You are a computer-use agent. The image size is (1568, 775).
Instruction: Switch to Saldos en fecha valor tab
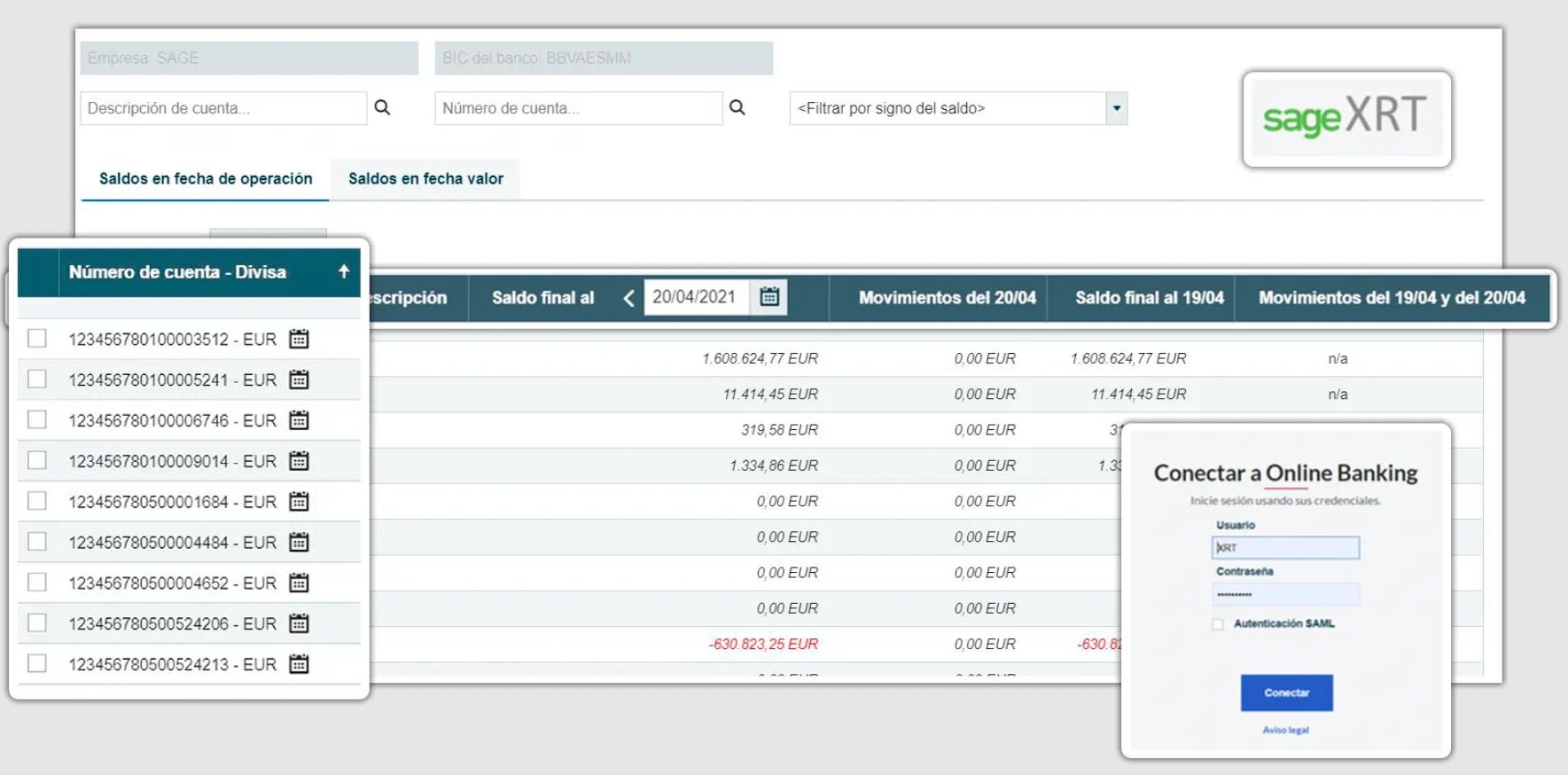[425, 179]
